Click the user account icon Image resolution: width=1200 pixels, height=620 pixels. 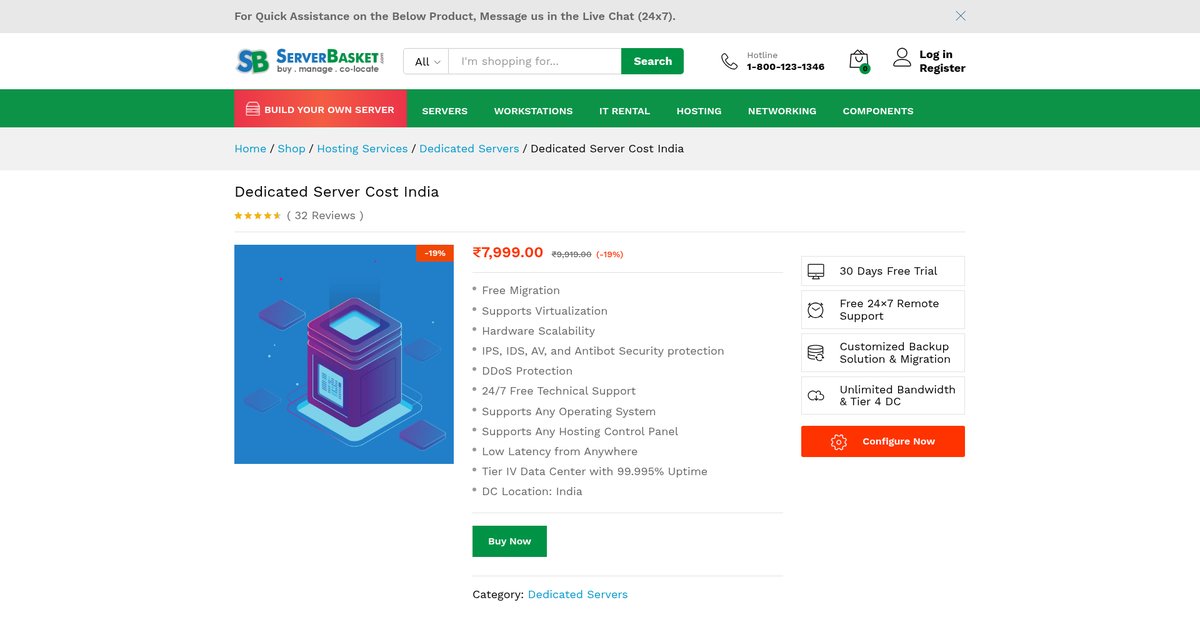(x=902, y=58)
